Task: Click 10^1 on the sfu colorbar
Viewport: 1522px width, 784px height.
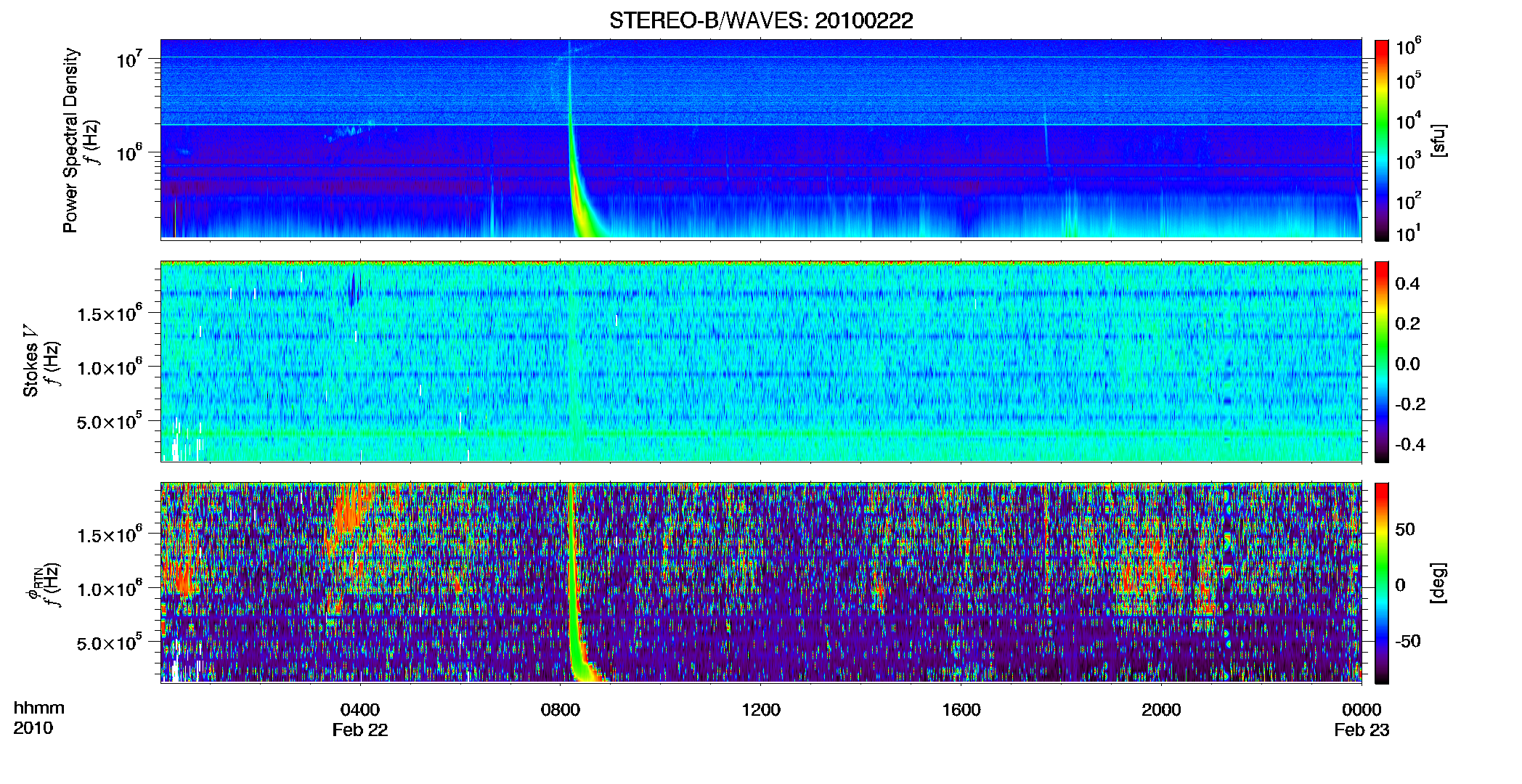Action: coord(1409,234)
